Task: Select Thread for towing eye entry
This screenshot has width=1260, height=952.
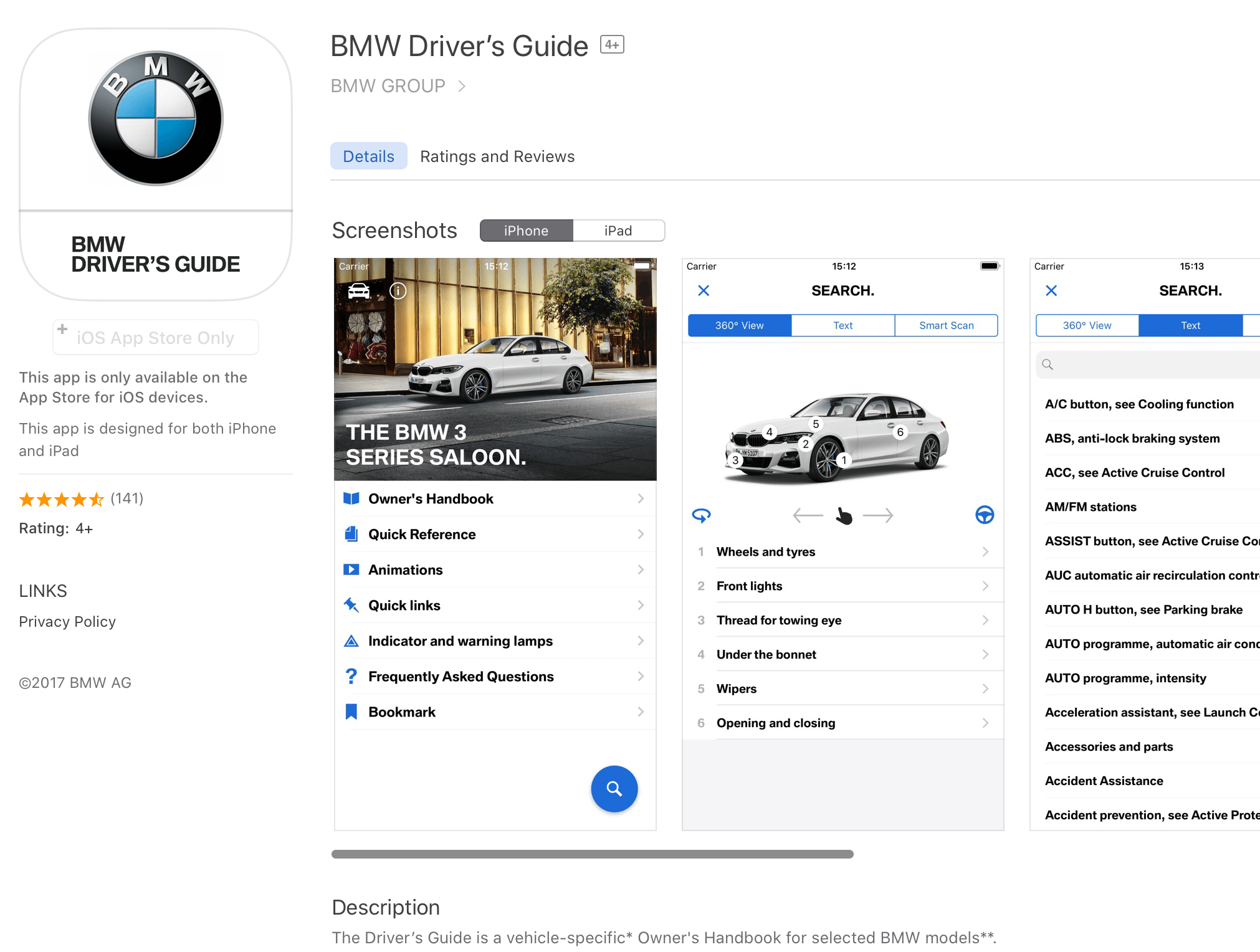Action: pos(843,620)
